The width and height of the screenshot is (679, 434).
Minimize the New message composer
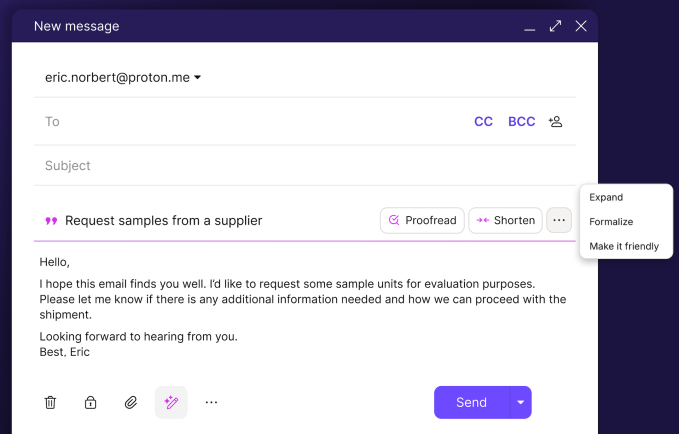click(x=530, y=27)
